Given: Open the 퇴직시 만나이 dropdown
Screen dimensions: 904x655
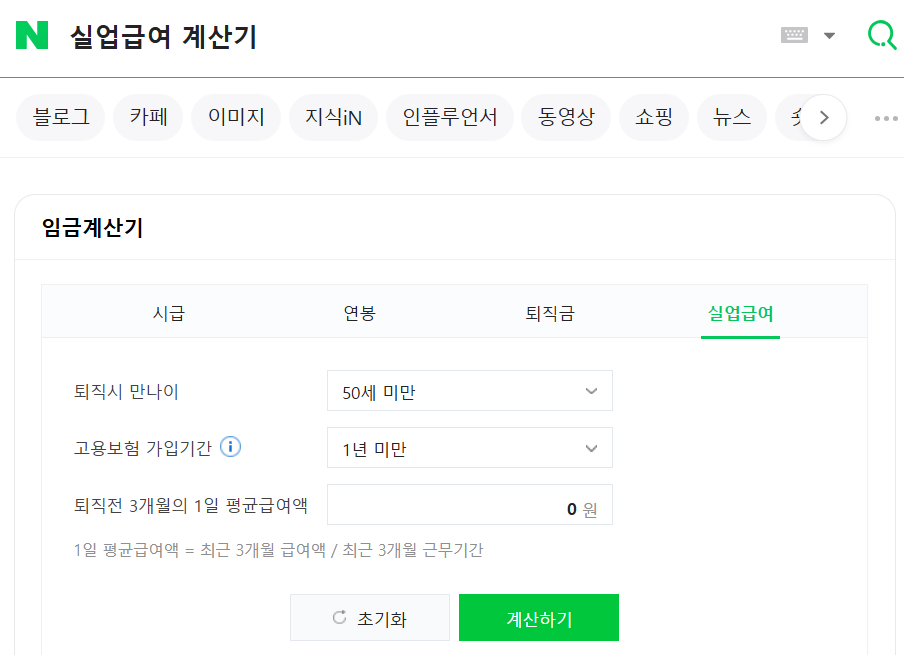Looking at the screenshot, I should (469, 390).
